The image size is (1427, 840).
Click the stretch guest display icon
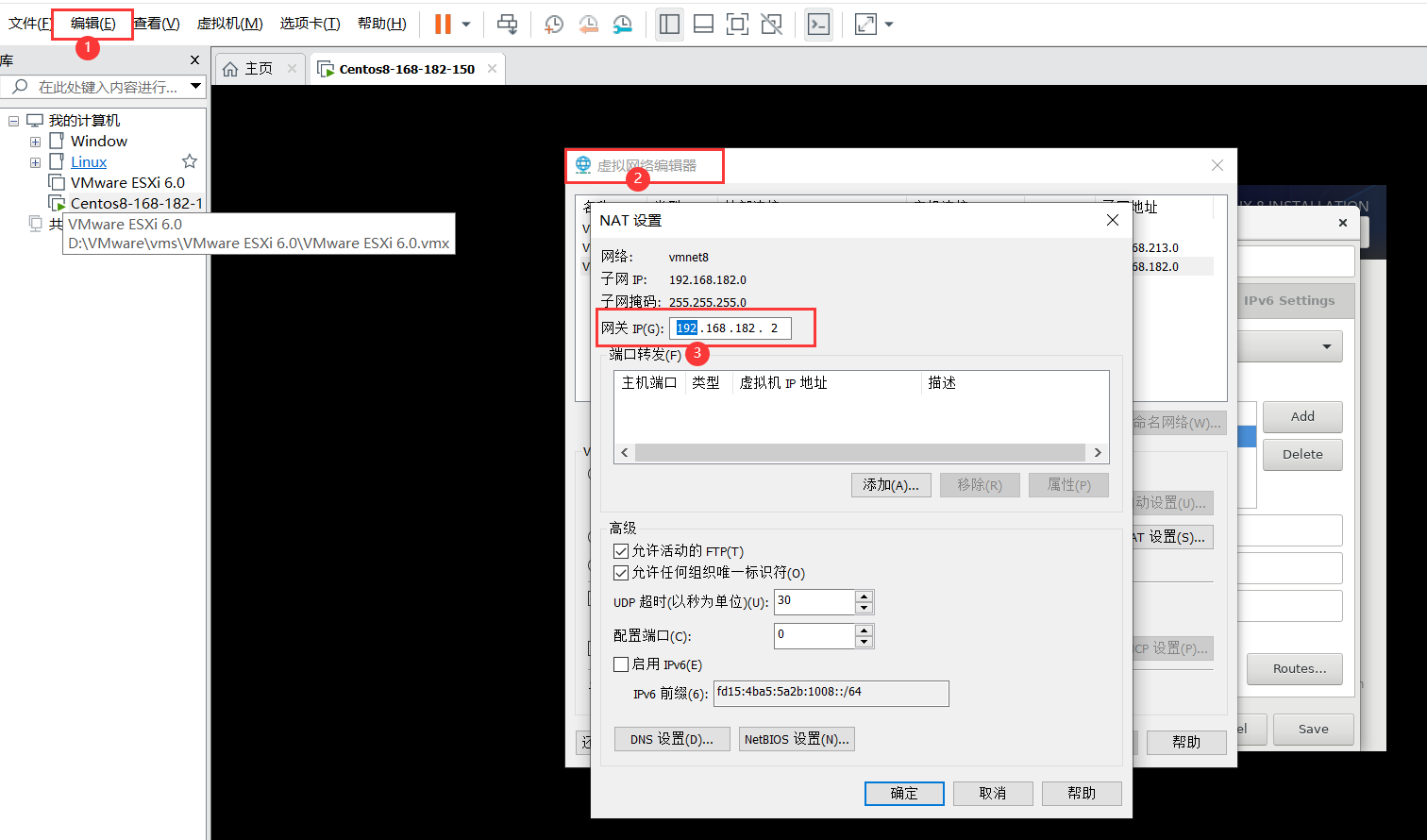(865, 25)
